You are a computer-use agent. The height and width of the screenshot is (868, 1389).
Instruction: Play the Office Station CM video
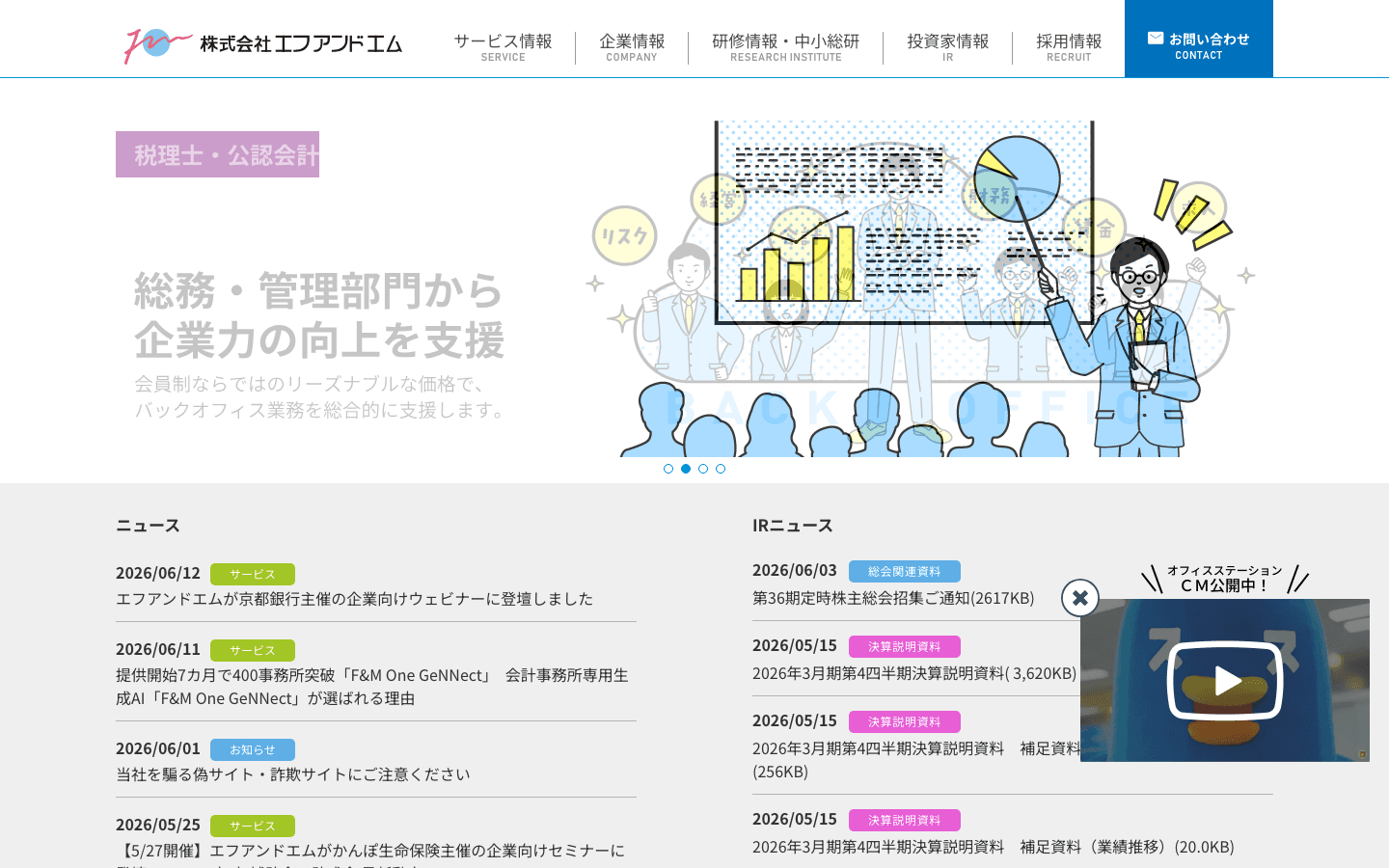tap(1225, 681)
